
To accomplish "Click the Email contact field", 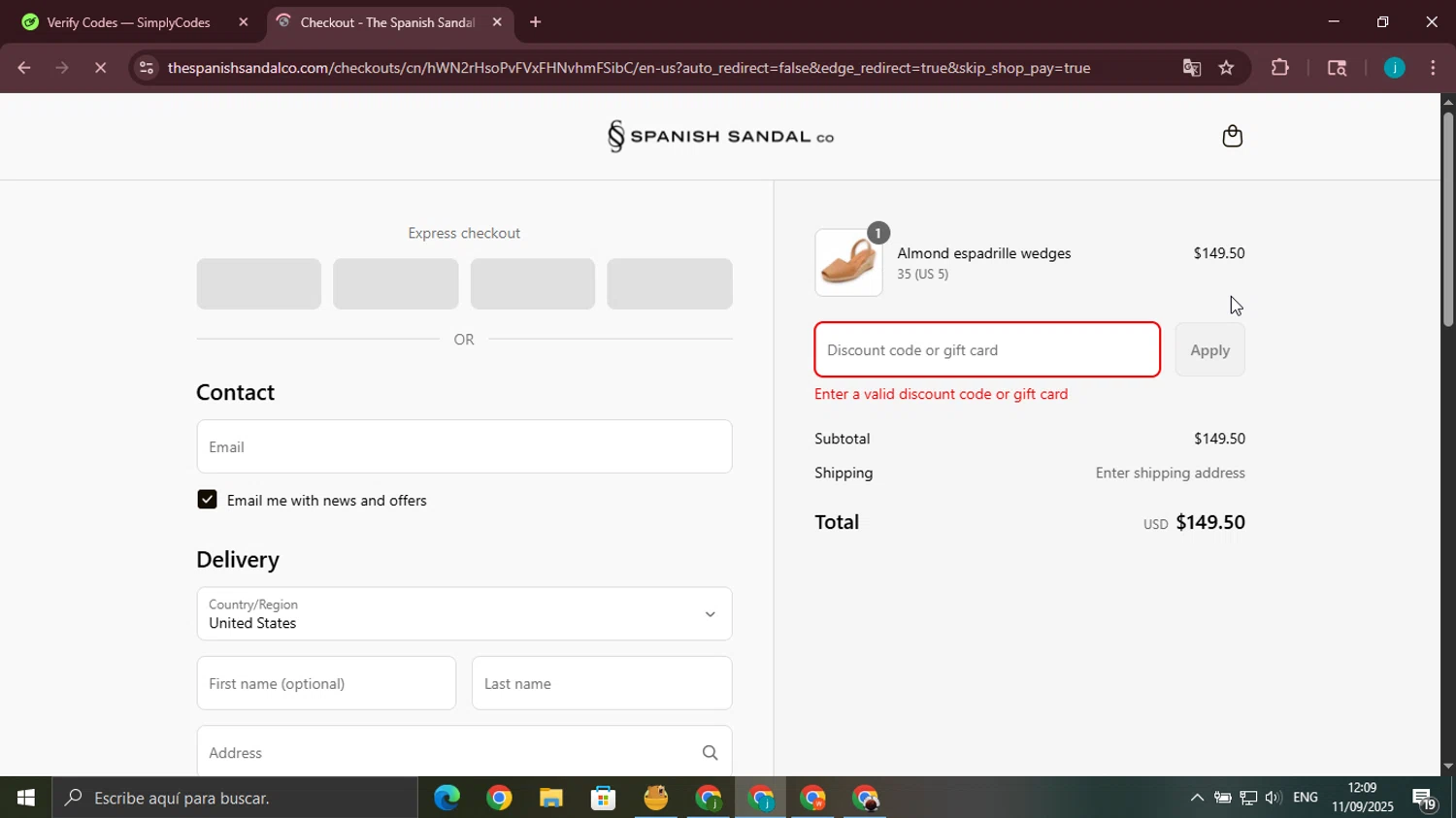I will coord(464,446).
